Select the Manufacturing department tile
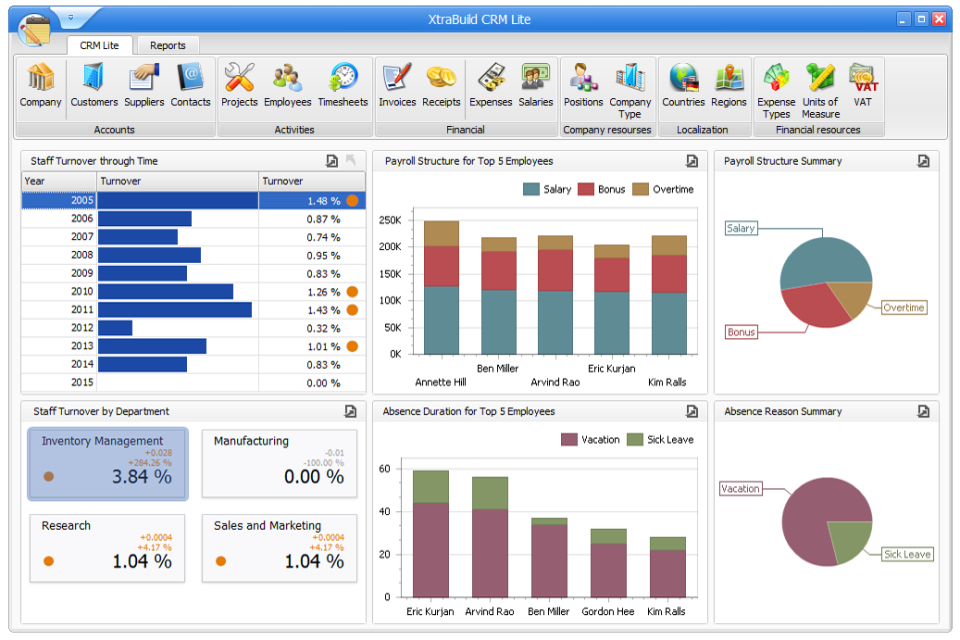This screenshot has width=960, height=640. [279, 463]
